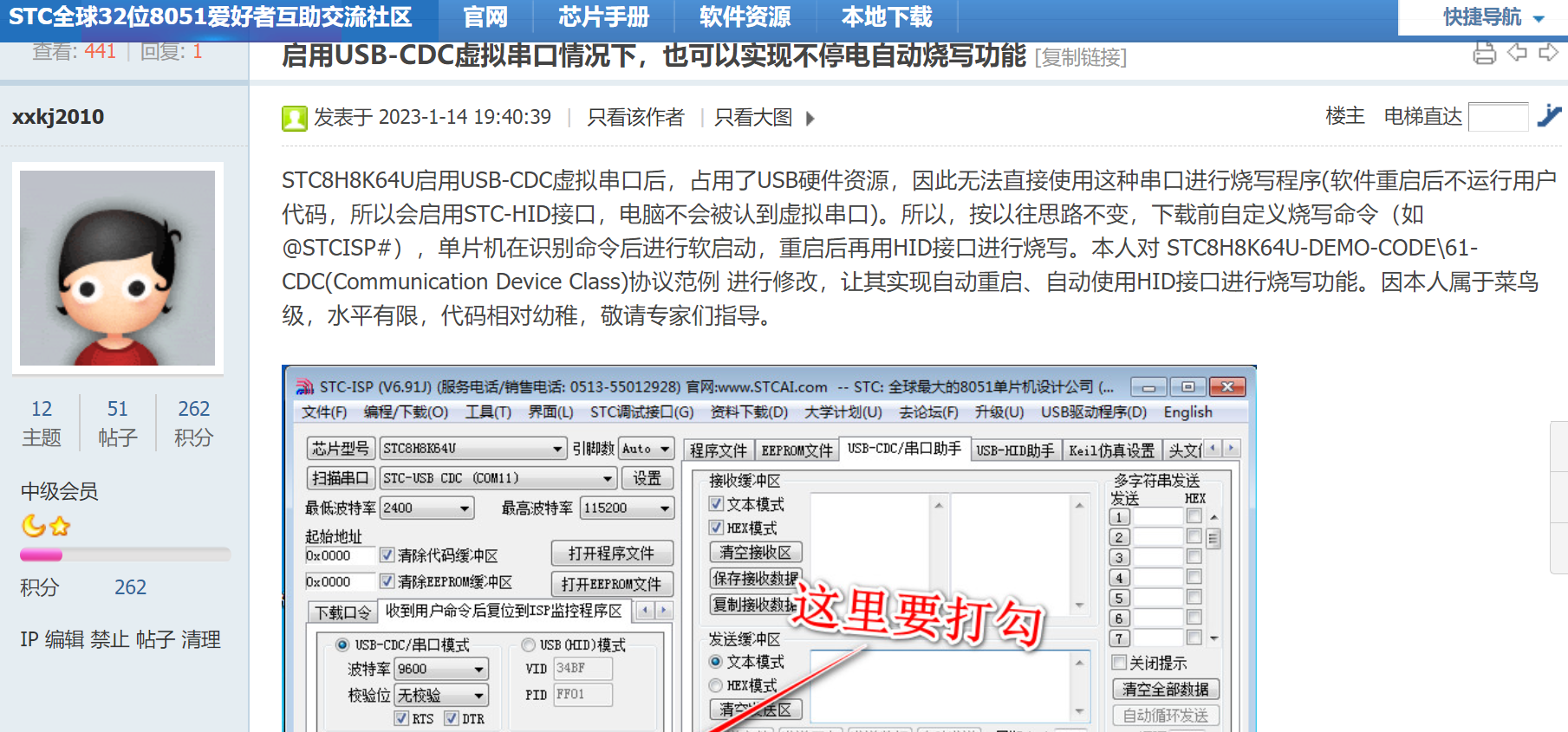
Task: Toggle the 清除EEPROM缓冲区 checkbox
Action: [x=387, y=581]
